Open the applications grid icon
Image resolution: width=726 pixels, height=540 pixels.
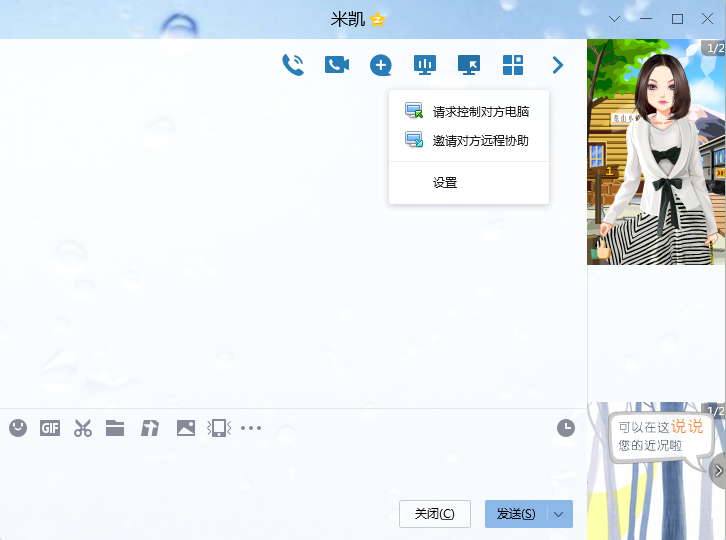513,65
